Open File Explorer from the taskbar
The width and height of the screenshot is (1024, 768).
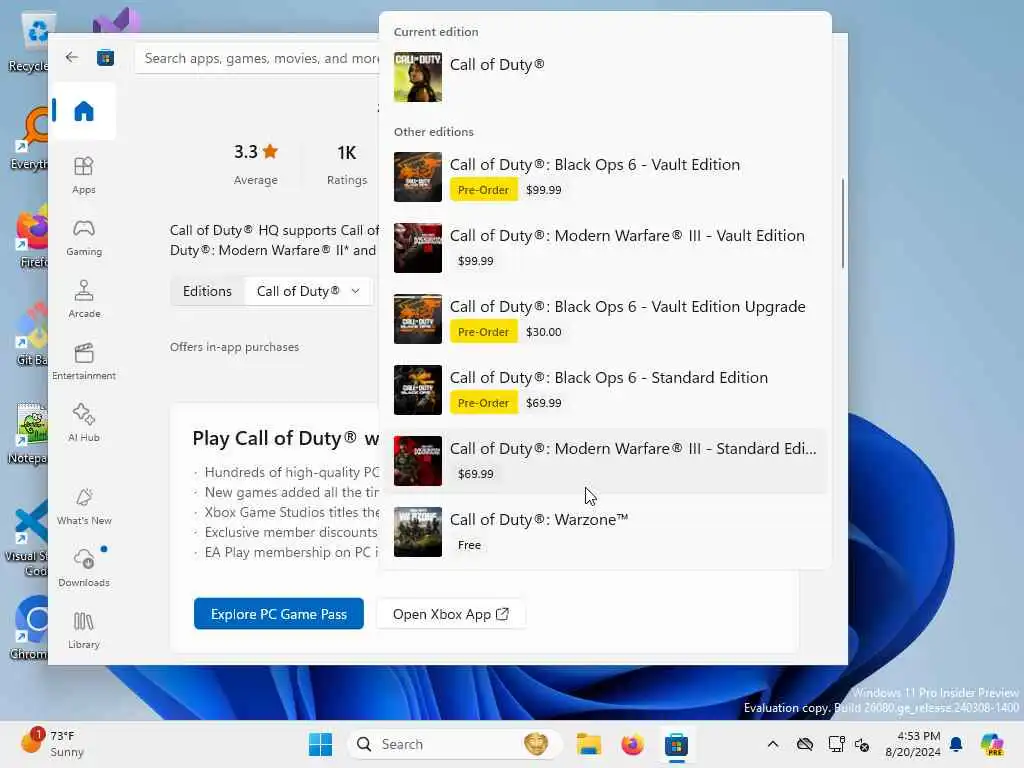[x=588, y=744]
